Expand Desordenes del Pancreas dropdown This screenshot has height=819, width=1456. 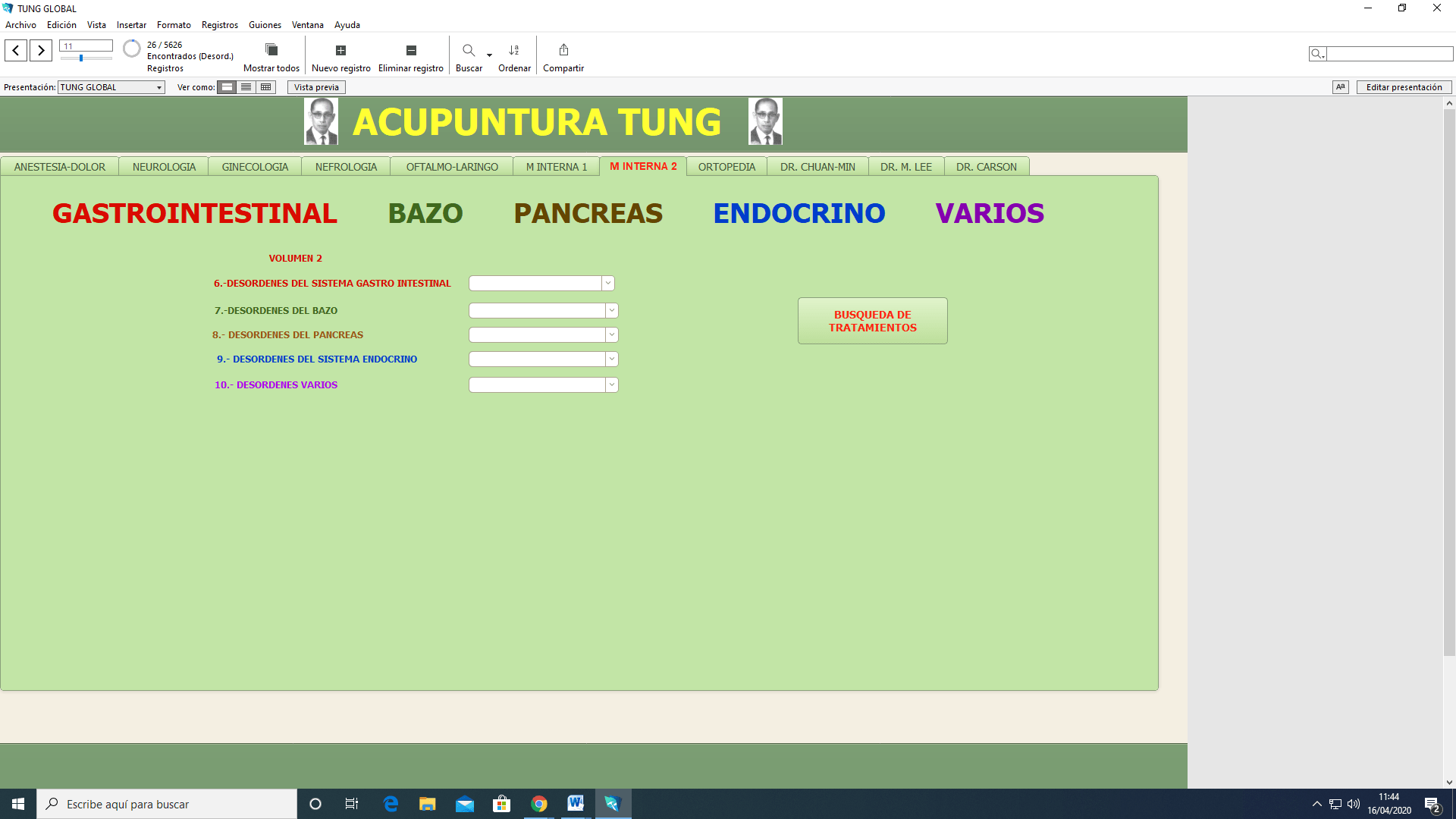(x=611, y=334)
